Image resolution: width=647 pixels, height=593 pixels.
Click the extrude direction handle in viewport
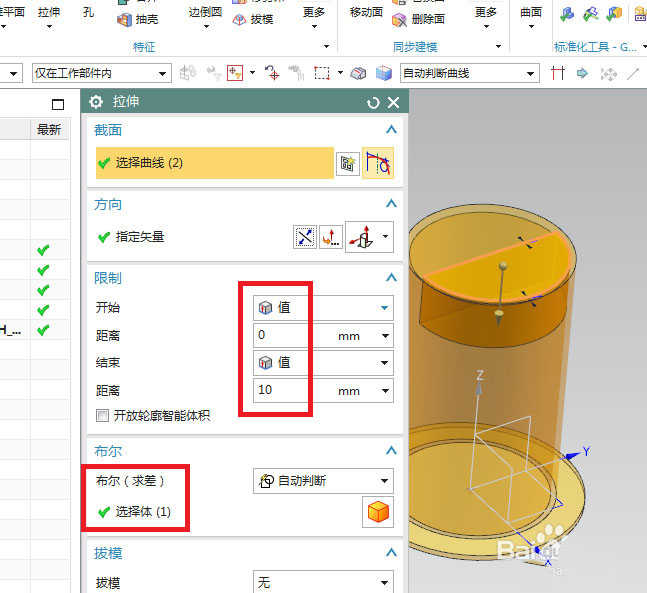pyautogui.click(x=499, y=319)
